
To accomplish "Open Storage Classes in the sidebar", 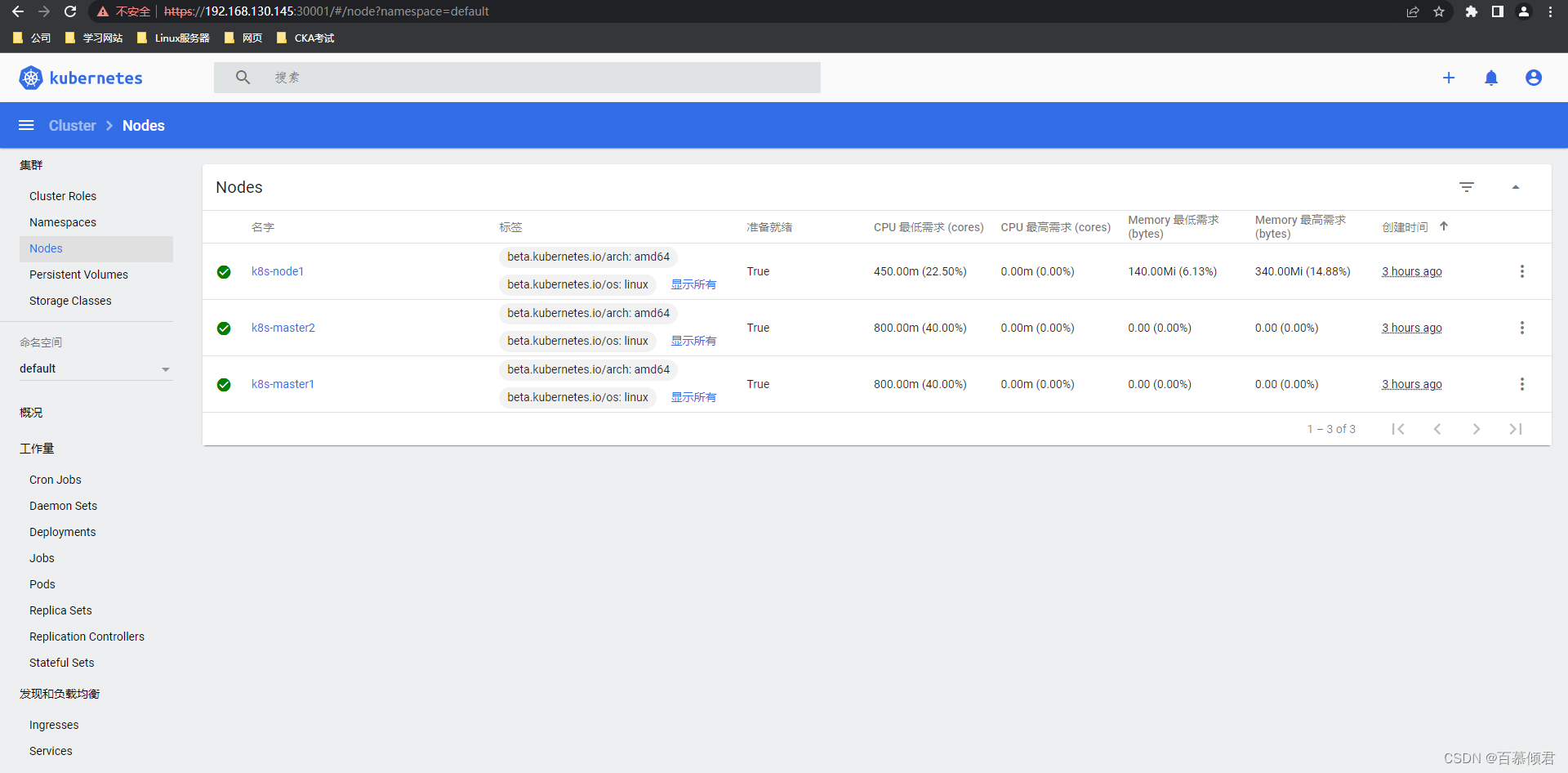I will point(70,301).
